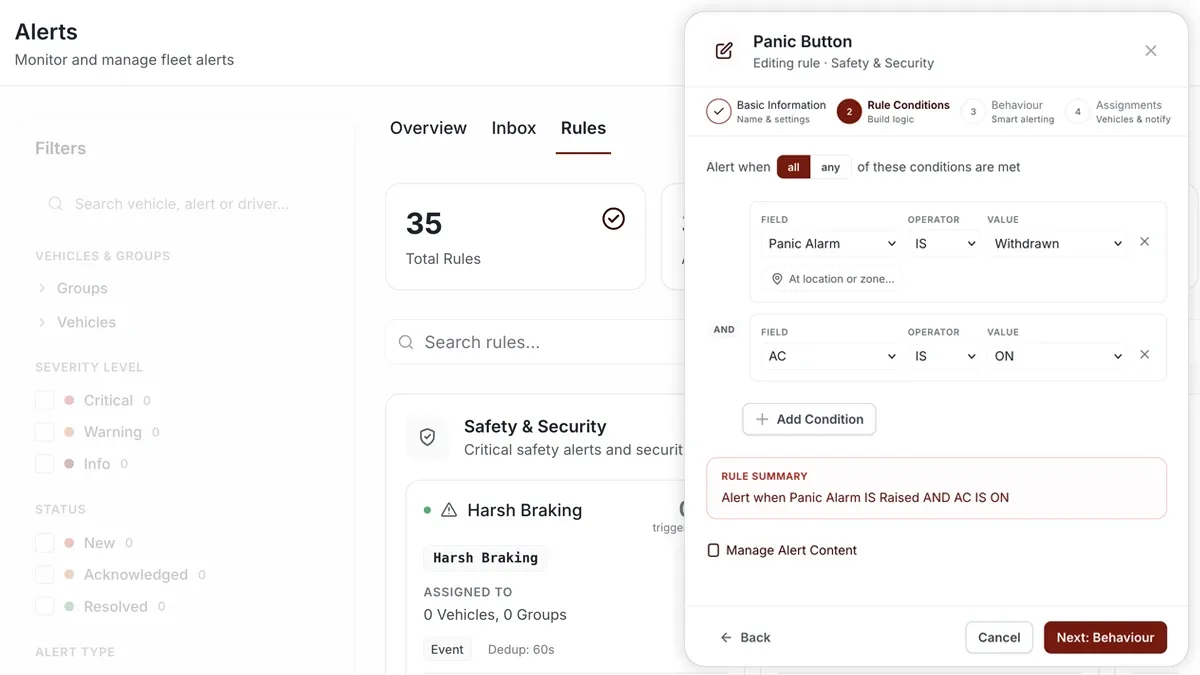
Task: Open the IS operator dropdown for AC
Action: point(943,356)
